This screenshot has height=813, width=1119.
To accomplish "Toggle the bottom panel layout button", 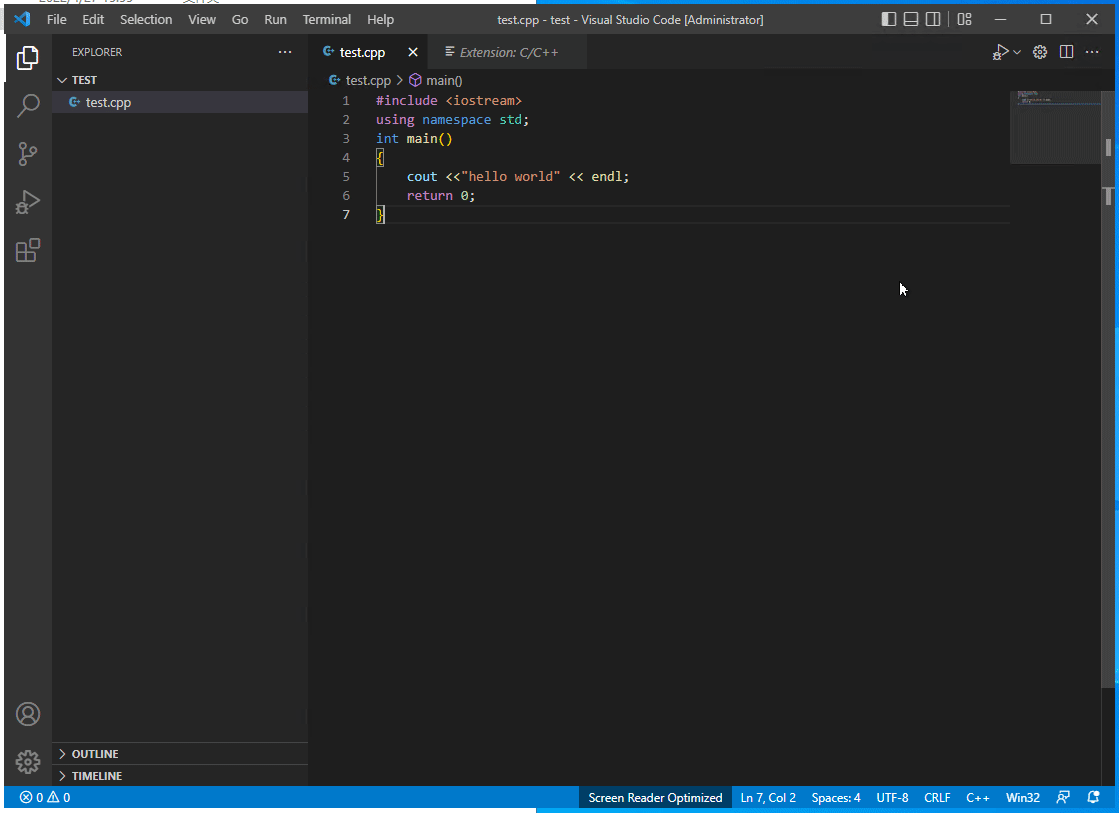I will coord(911,19).
